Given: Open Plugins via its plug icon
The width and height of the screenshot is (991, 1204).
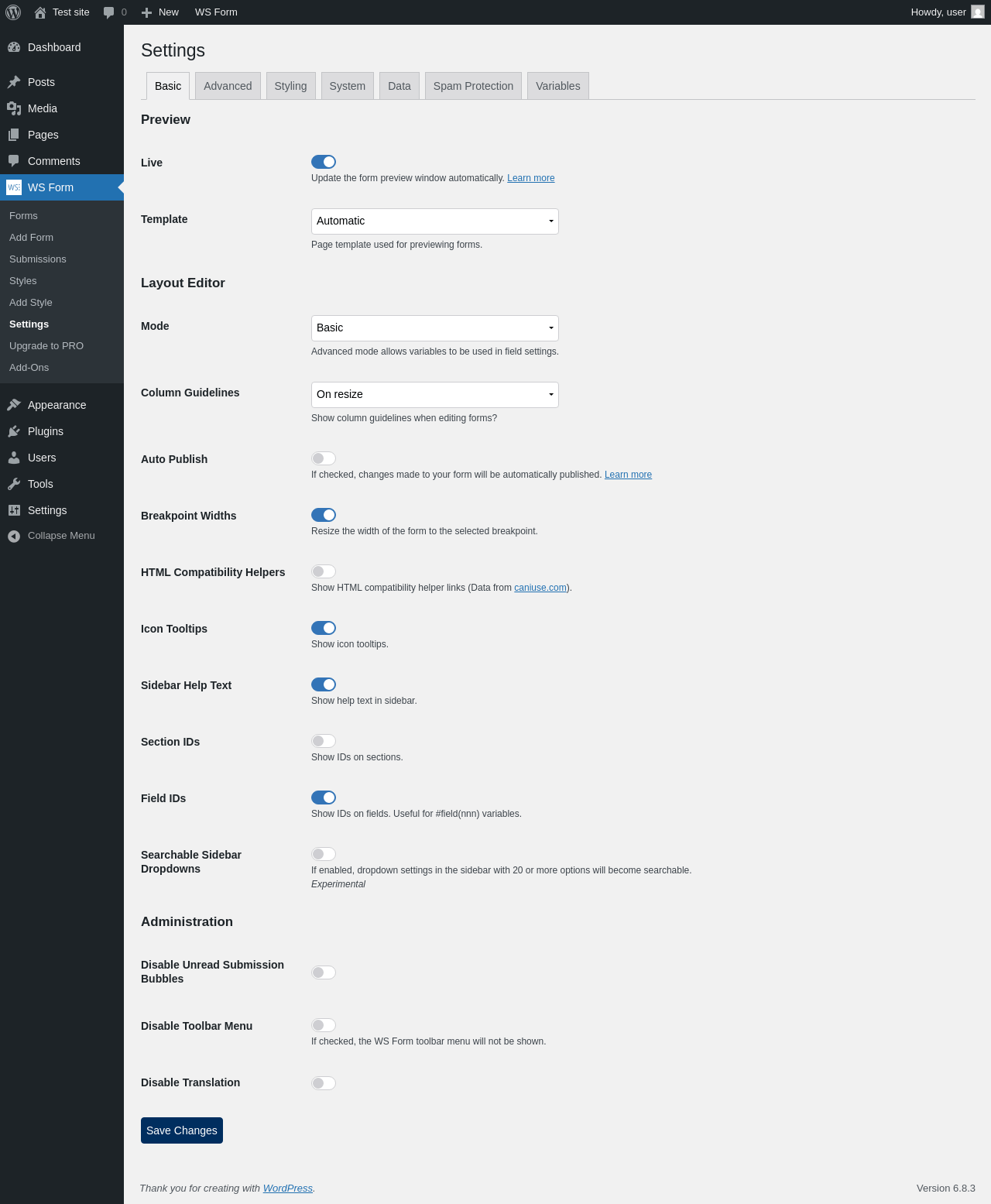Looking at the screenshot, I should tap(14, 431).
